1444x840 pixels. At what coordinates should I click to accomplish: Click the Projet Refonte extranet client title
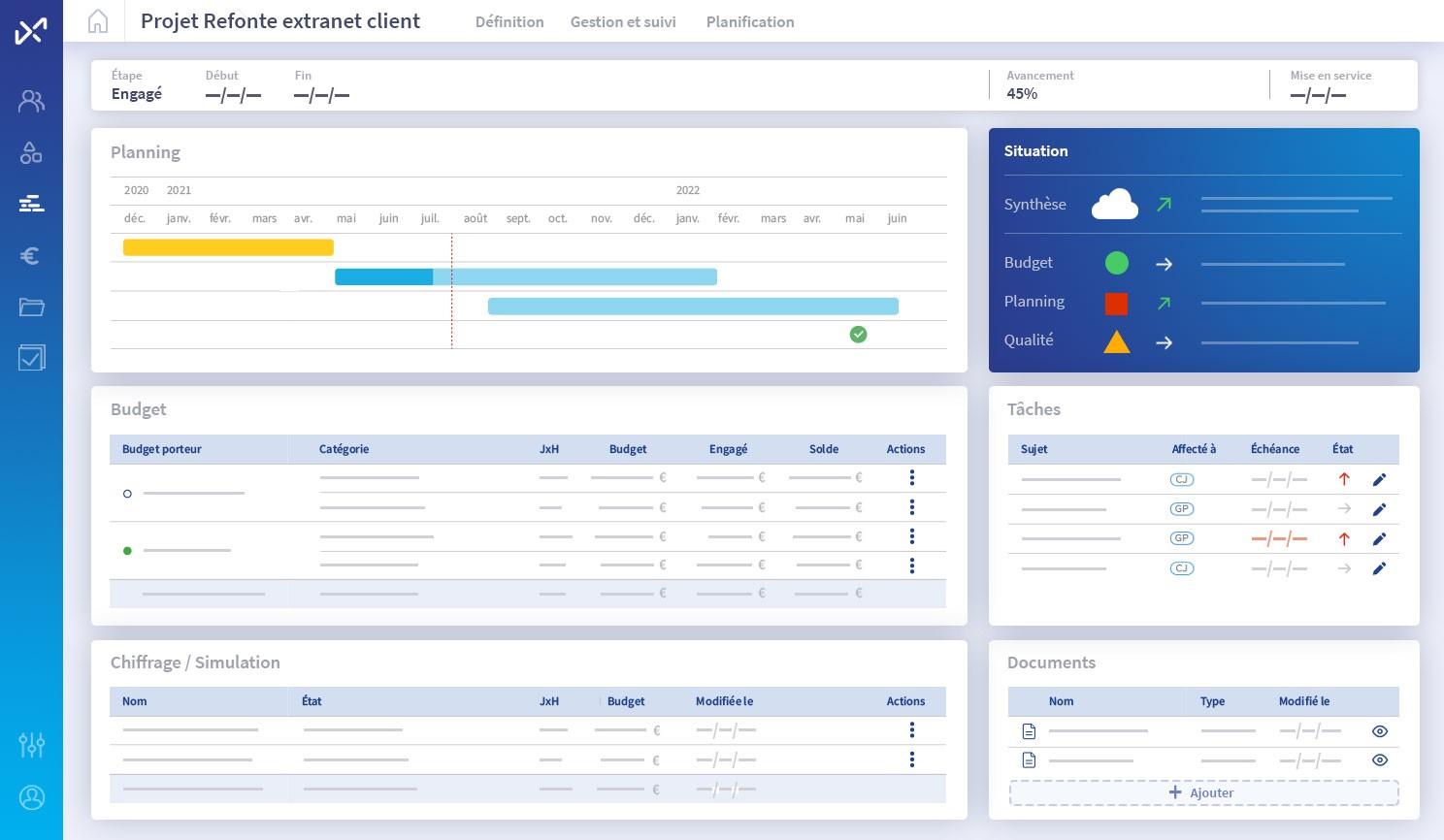tap(280, 21)
